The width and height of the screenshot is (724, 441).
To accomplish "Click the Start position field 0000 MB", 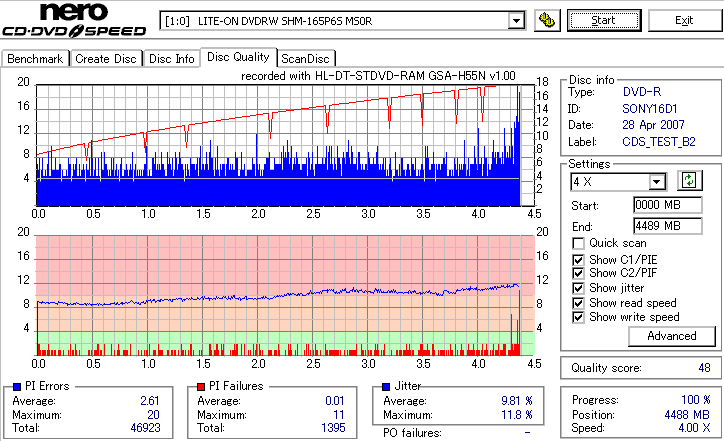I will [x=668, y=205].
